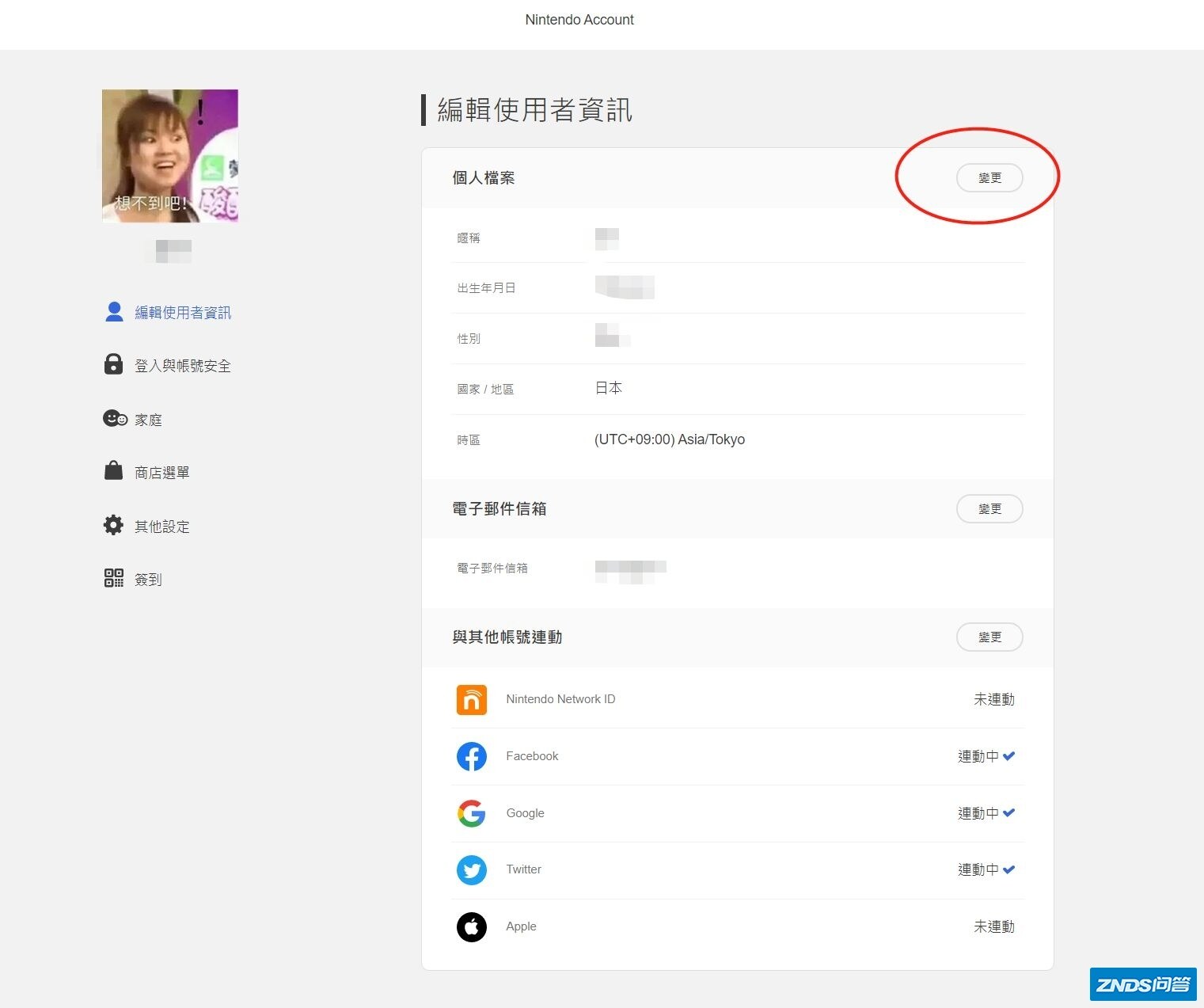This screenshot has height=1008, width=1204.
Task: Open 商店選單 in the sidebar
Action: (162, 473)
